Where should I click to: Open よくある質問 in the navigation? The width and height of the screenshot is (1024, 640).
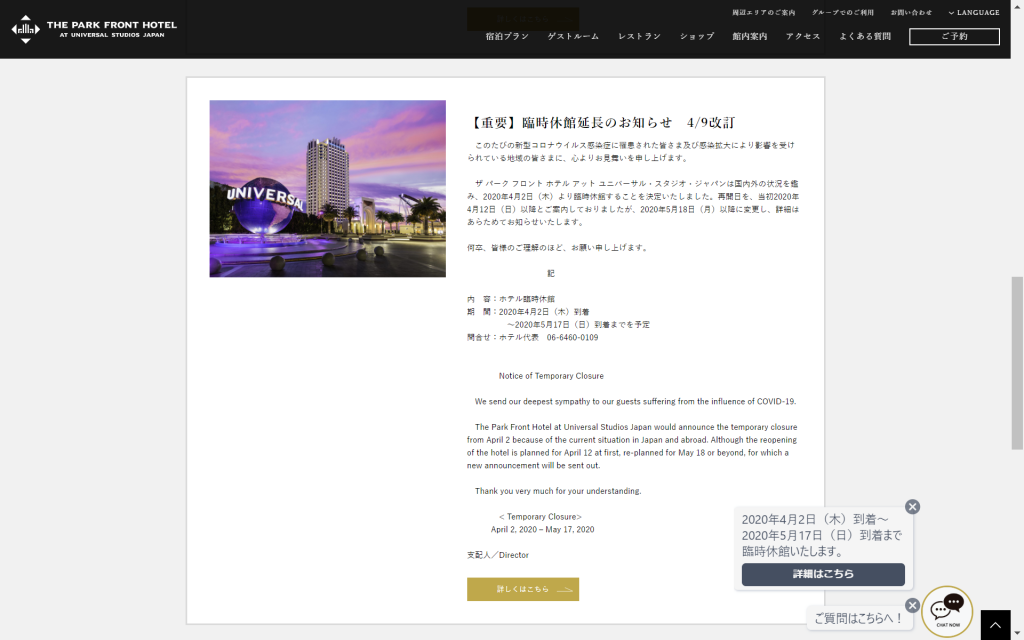865,37
